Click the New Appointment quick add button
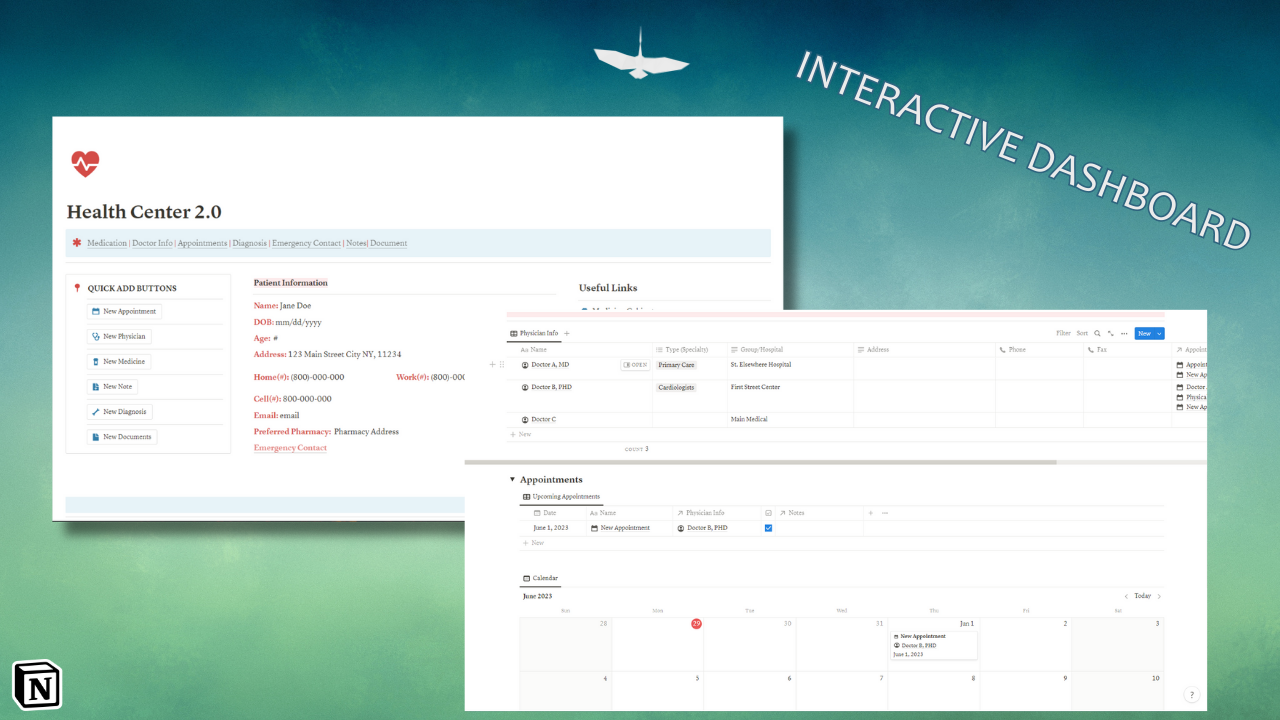 pos(124,312)
